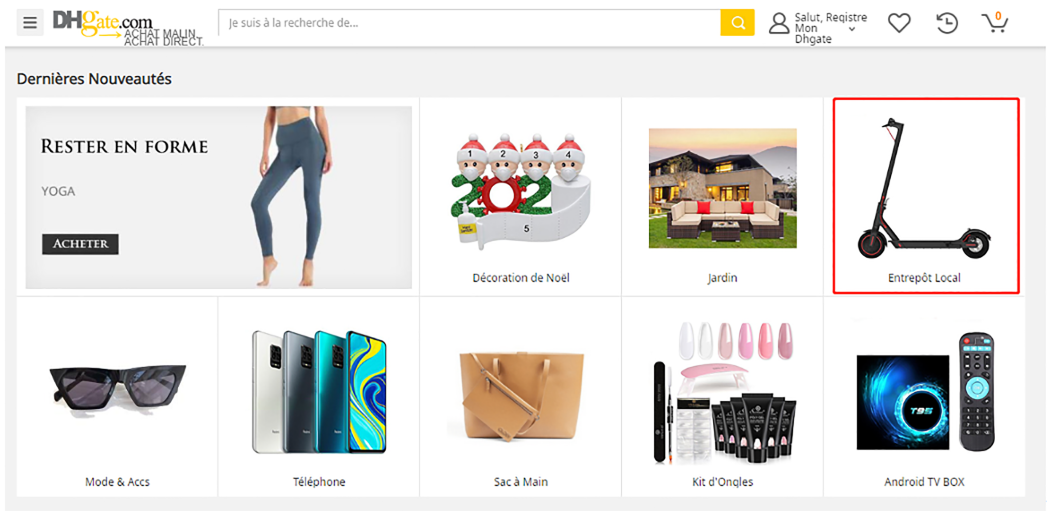
Task: Open the Android TV BOX category
Action: tap(924, 397)
